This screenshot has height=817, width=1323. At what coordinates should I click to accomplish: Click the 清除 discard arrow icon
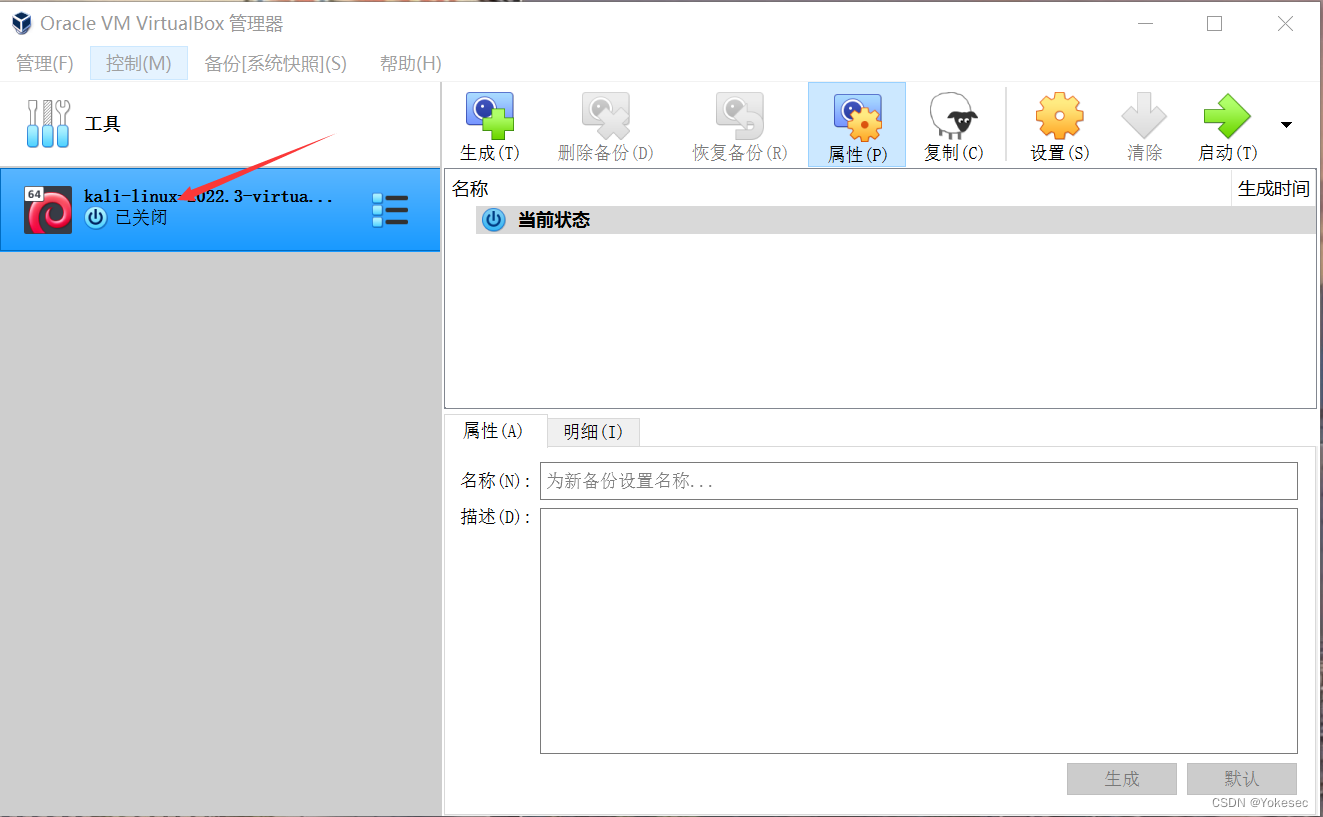point(1144,116)
